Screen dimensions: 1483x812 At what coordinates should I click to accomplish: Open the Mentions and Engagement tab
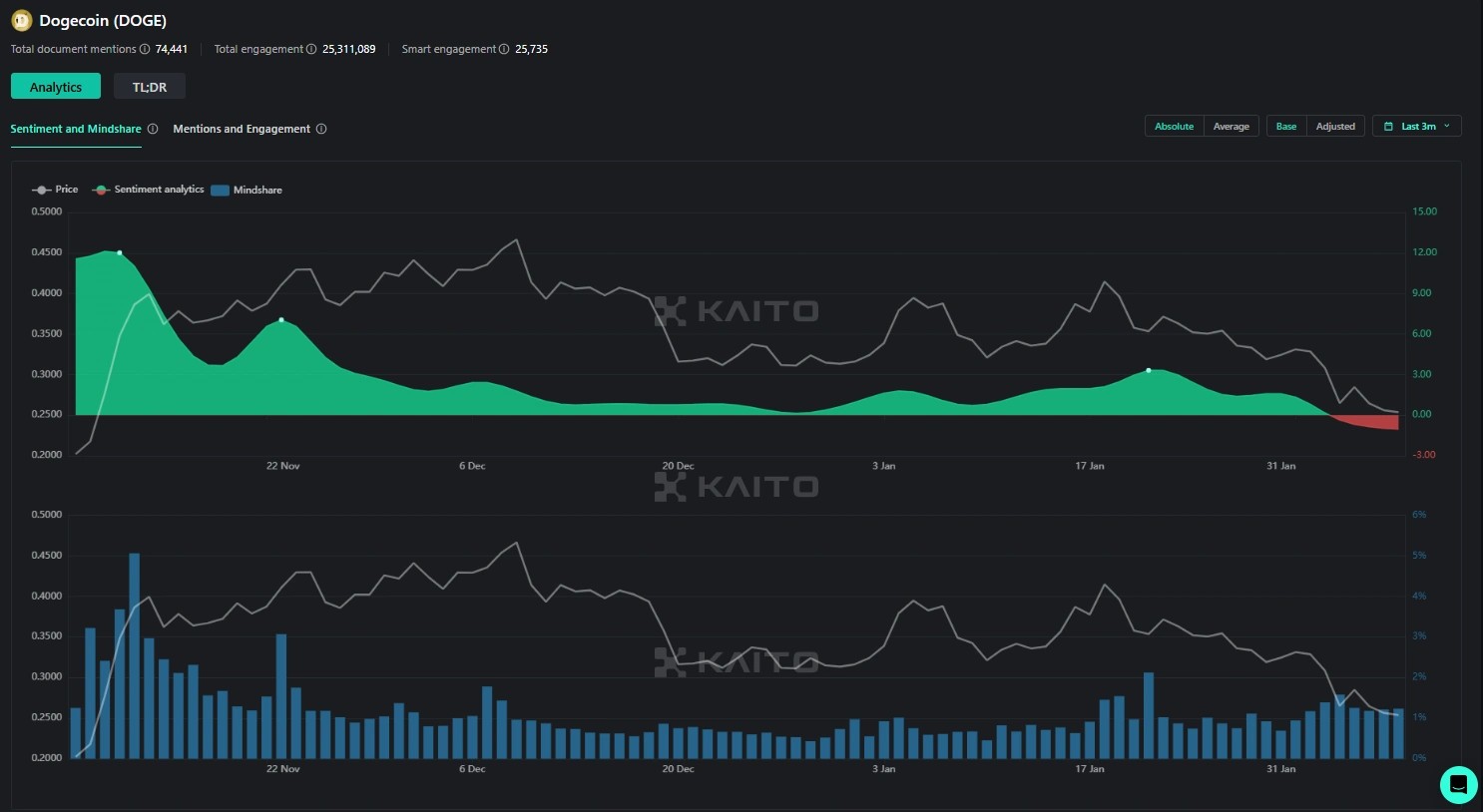[242, 129]
